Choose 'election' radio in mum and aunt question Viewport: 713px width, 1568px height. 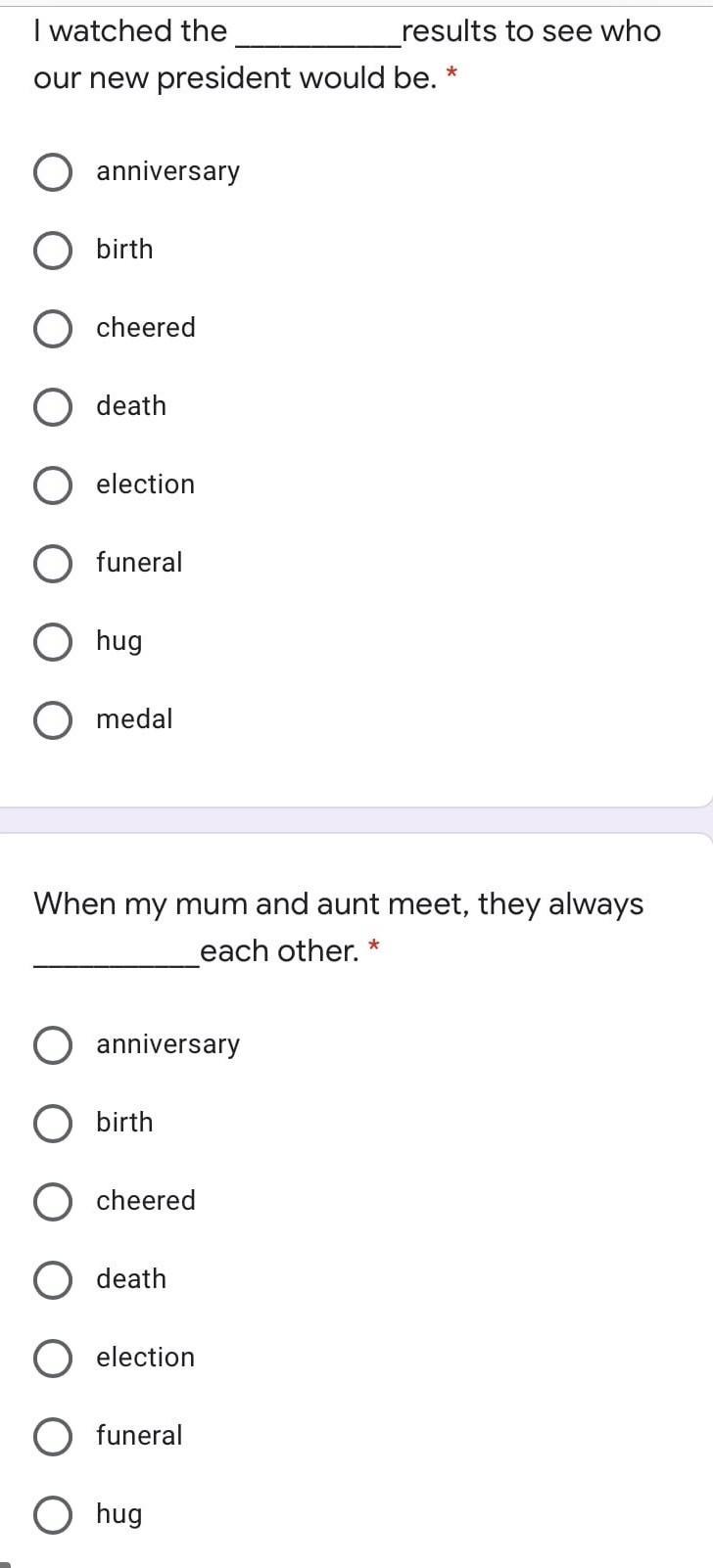[x=53, y=1359]
